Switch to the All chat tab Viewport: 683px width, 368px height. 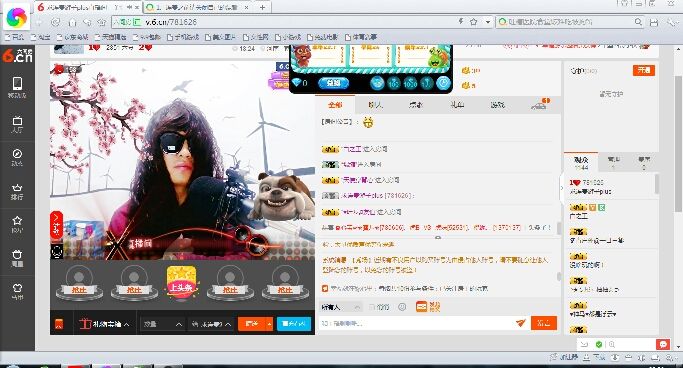[335, 105]
